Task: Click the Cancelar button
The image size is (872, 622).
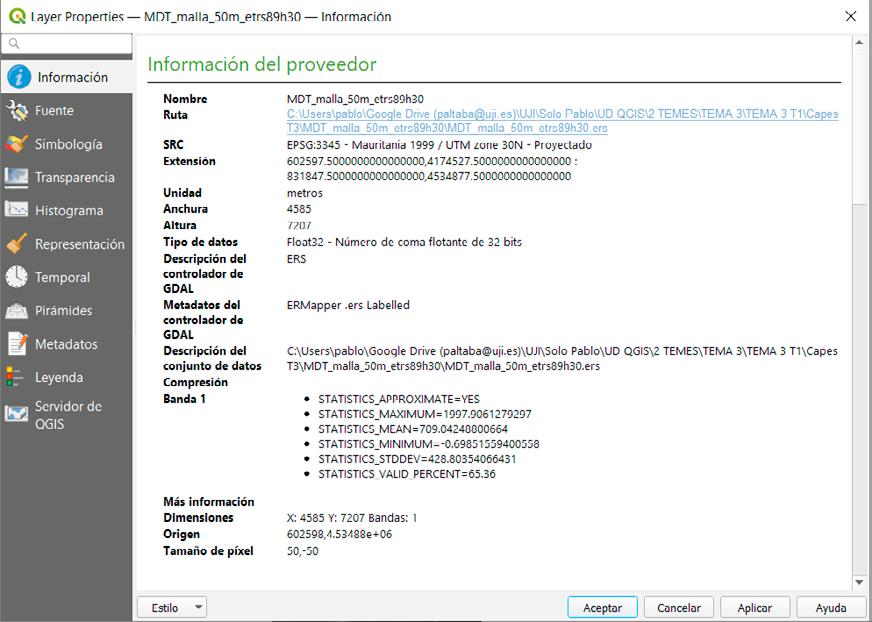Action: click(x=678, y=608)
